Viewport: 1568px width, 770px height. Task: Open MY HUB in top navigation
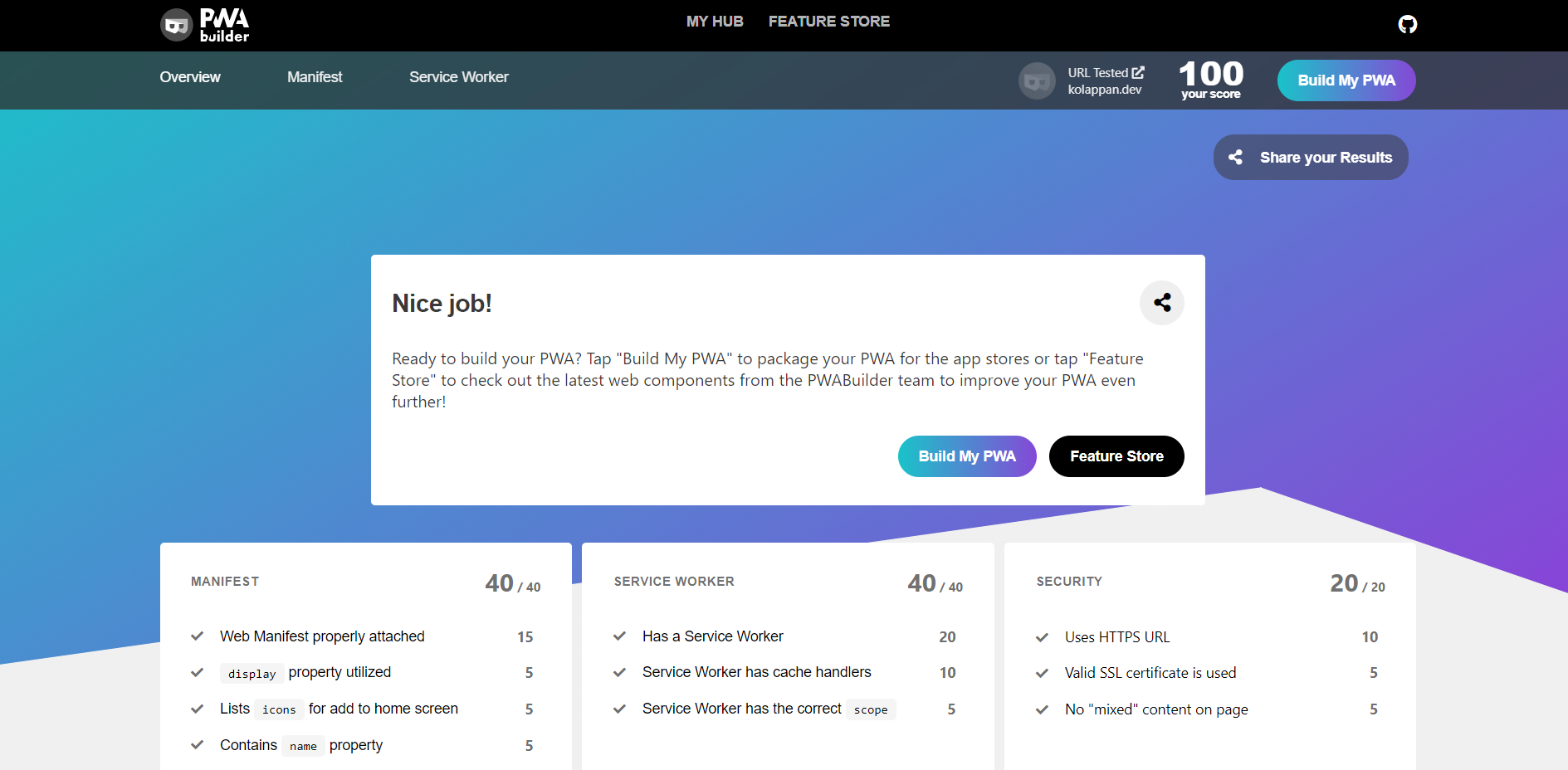[x=715, y=22]
